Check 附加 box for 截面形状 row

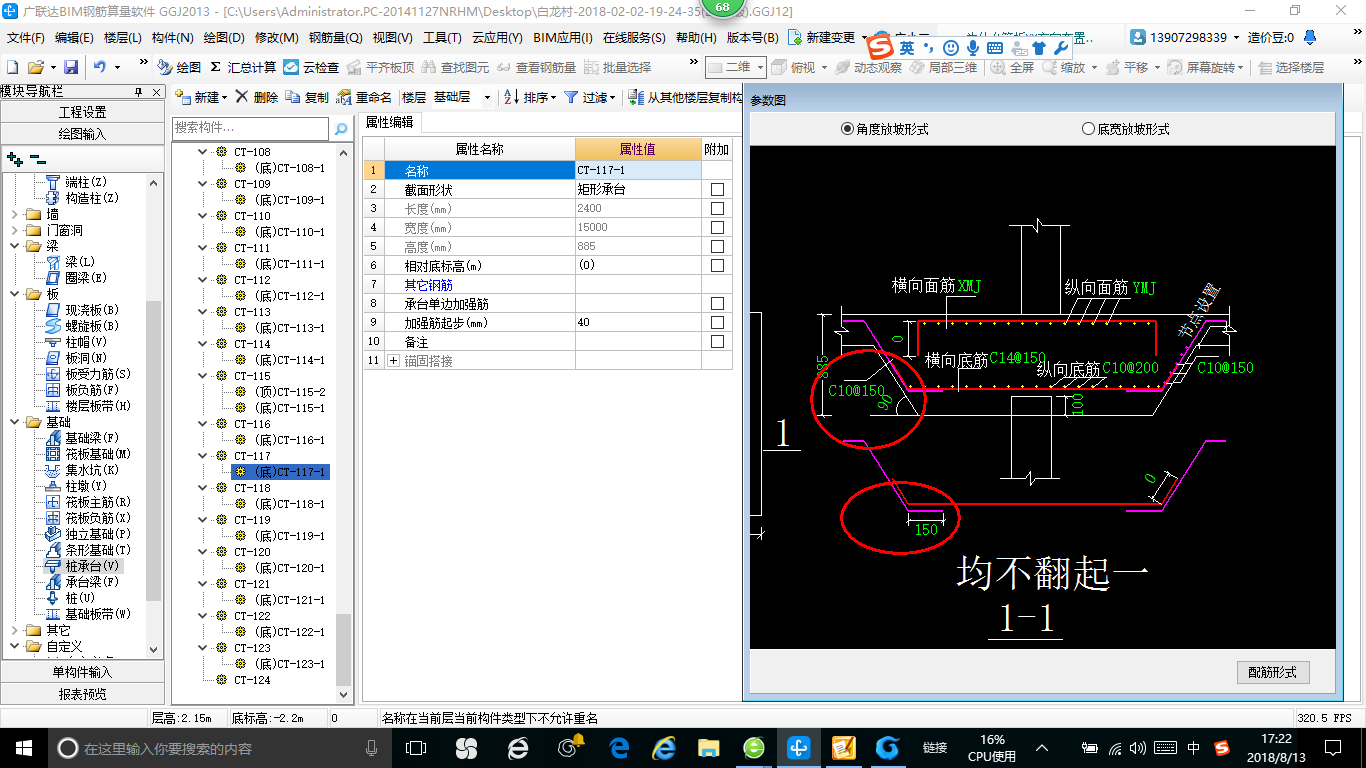(x=717, y=190)
